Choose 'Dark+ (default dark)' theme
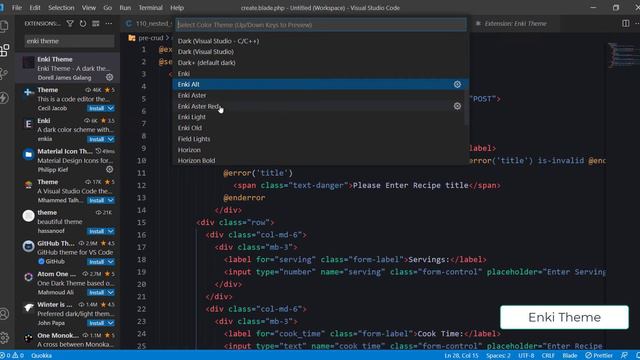 click(321, 62)
